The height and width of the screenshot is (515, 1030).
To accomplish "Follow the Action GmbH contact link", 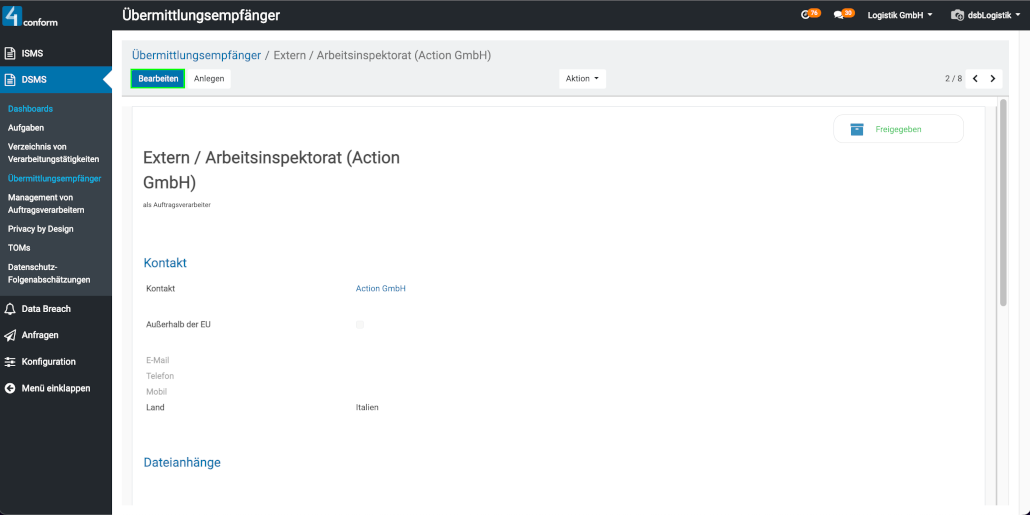I will [381, 288].
